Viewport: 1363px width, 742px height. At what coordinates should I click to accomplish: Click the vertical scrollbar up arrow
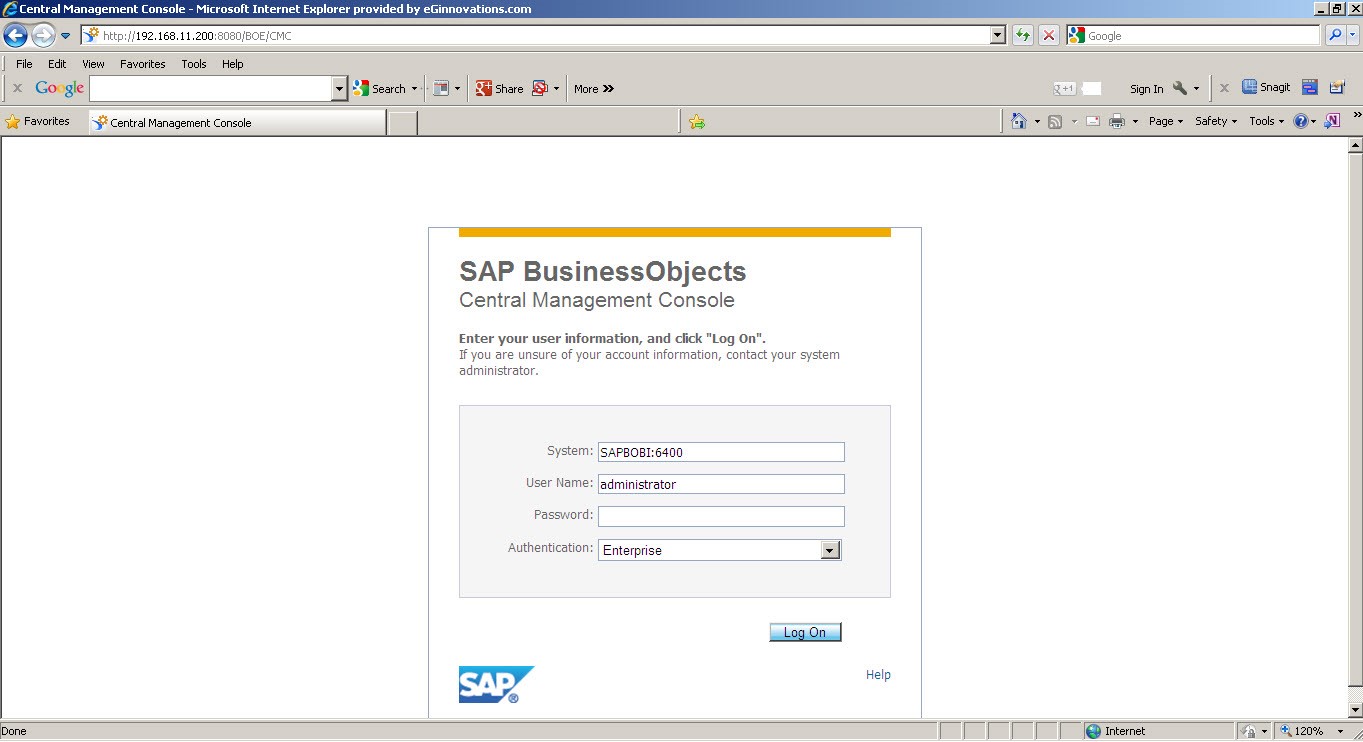tap(1355, 146)
